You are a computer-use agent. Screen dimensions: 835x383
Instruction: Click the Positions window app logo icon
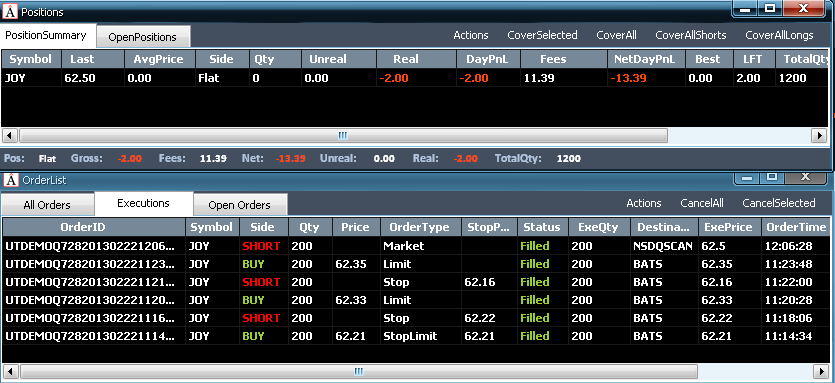pyautogui.click(x=10, y=12)
